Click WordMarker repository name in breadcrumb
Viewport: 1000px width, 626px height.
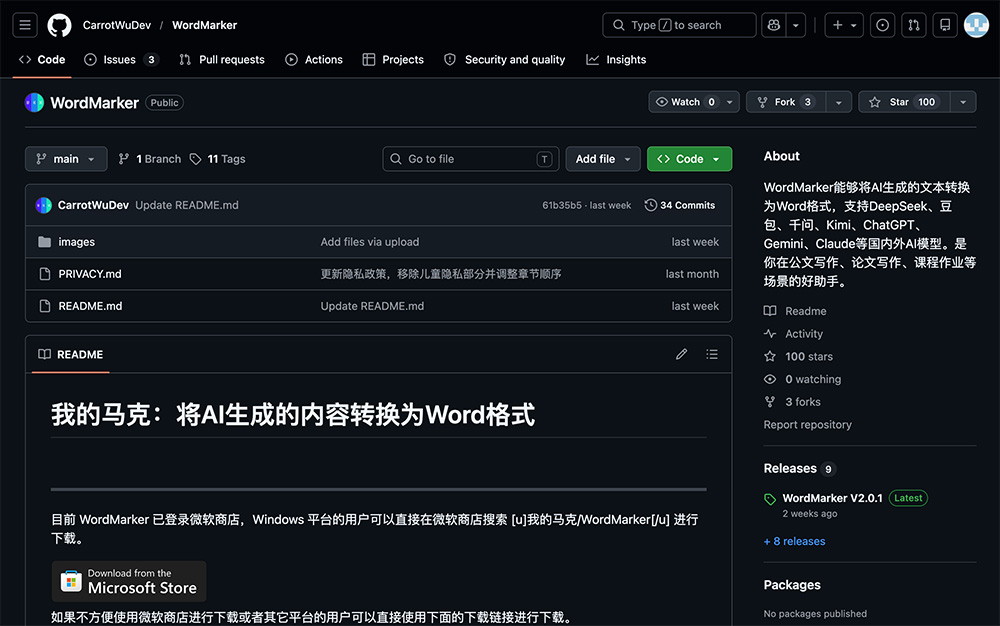(204, 25)
